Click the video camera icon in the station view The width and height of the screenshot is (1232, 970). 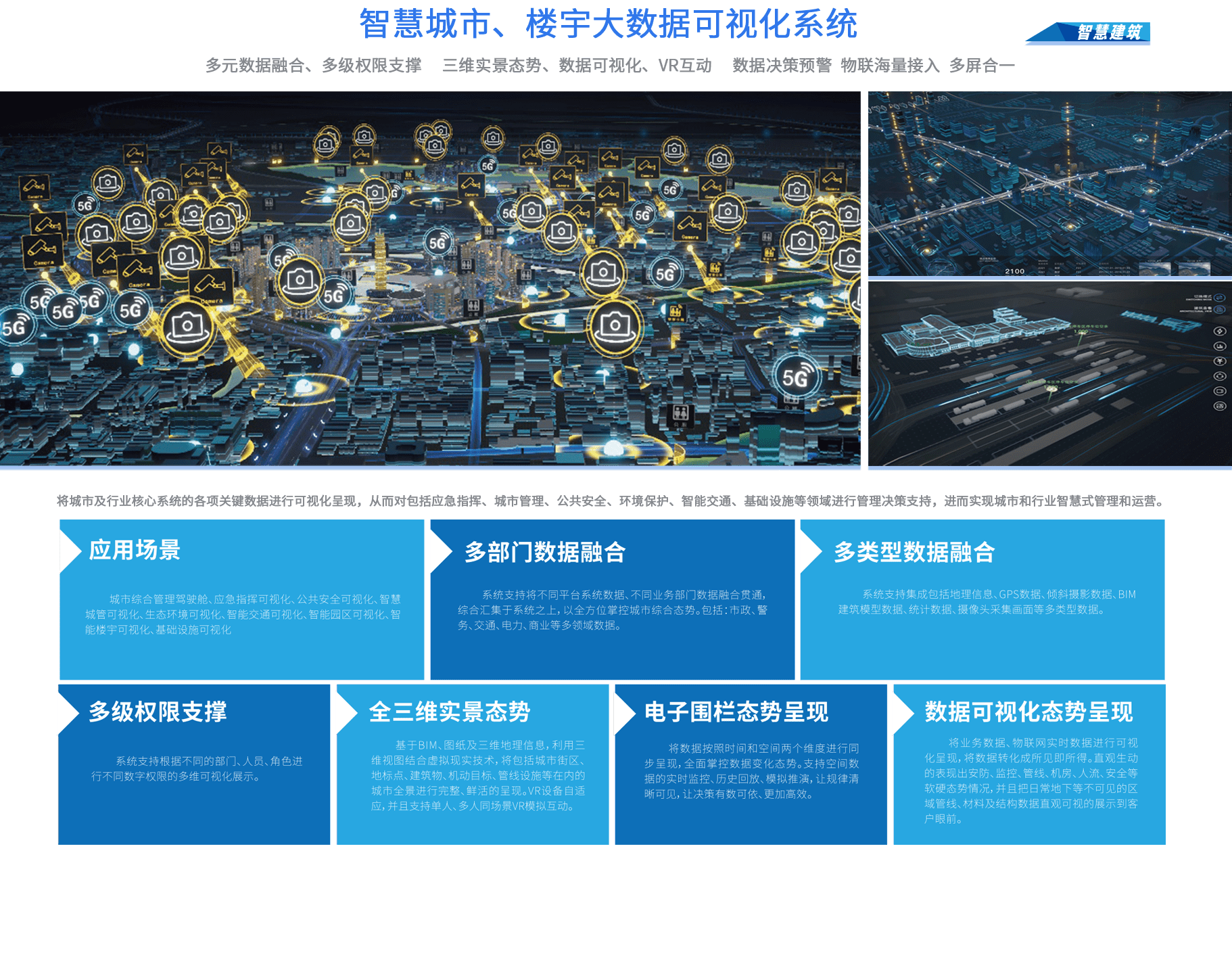tap(1220, 391)
